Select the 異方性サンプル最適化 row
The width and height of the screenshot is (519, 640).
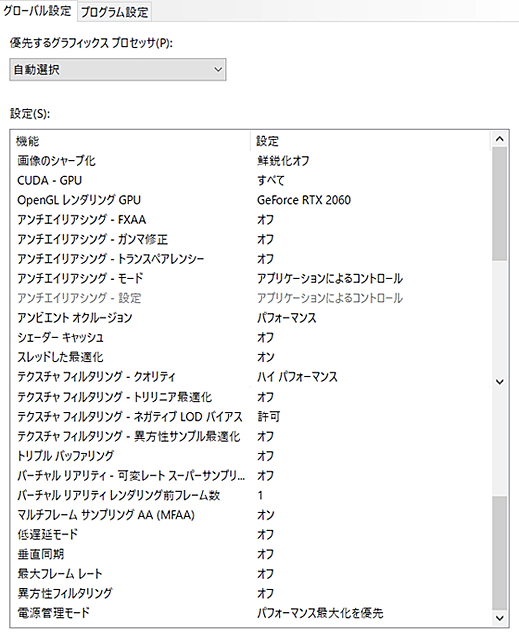pos(251,436)
